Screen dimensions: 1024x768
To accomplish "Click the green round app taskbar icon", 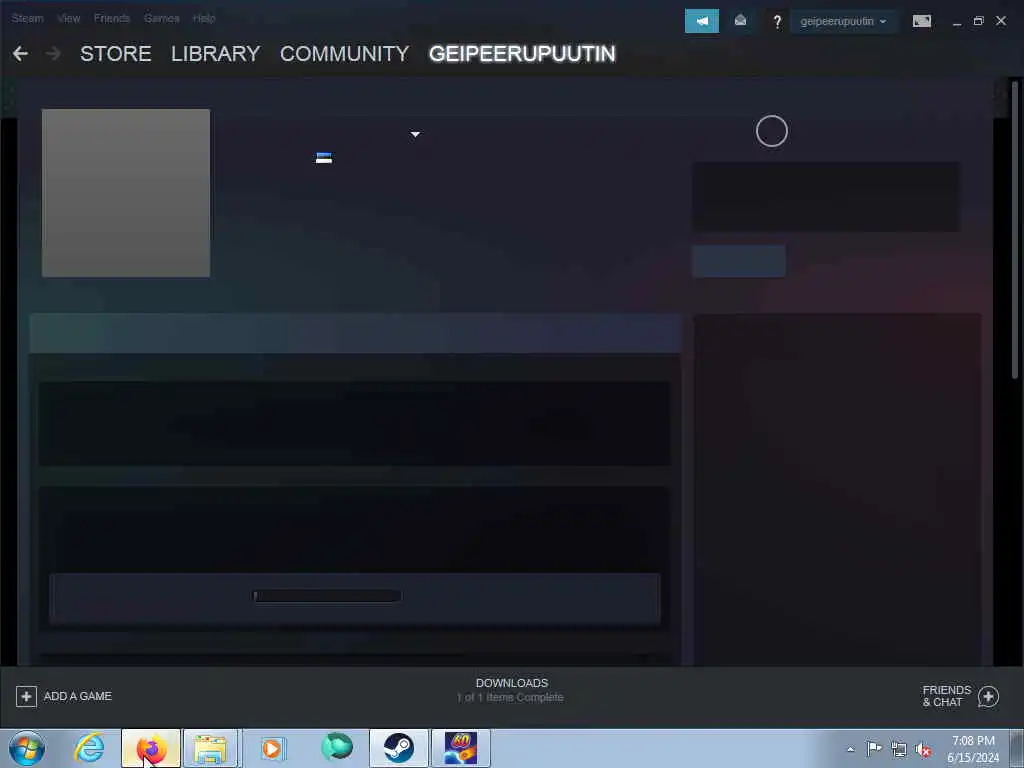I will pos(337,747).
